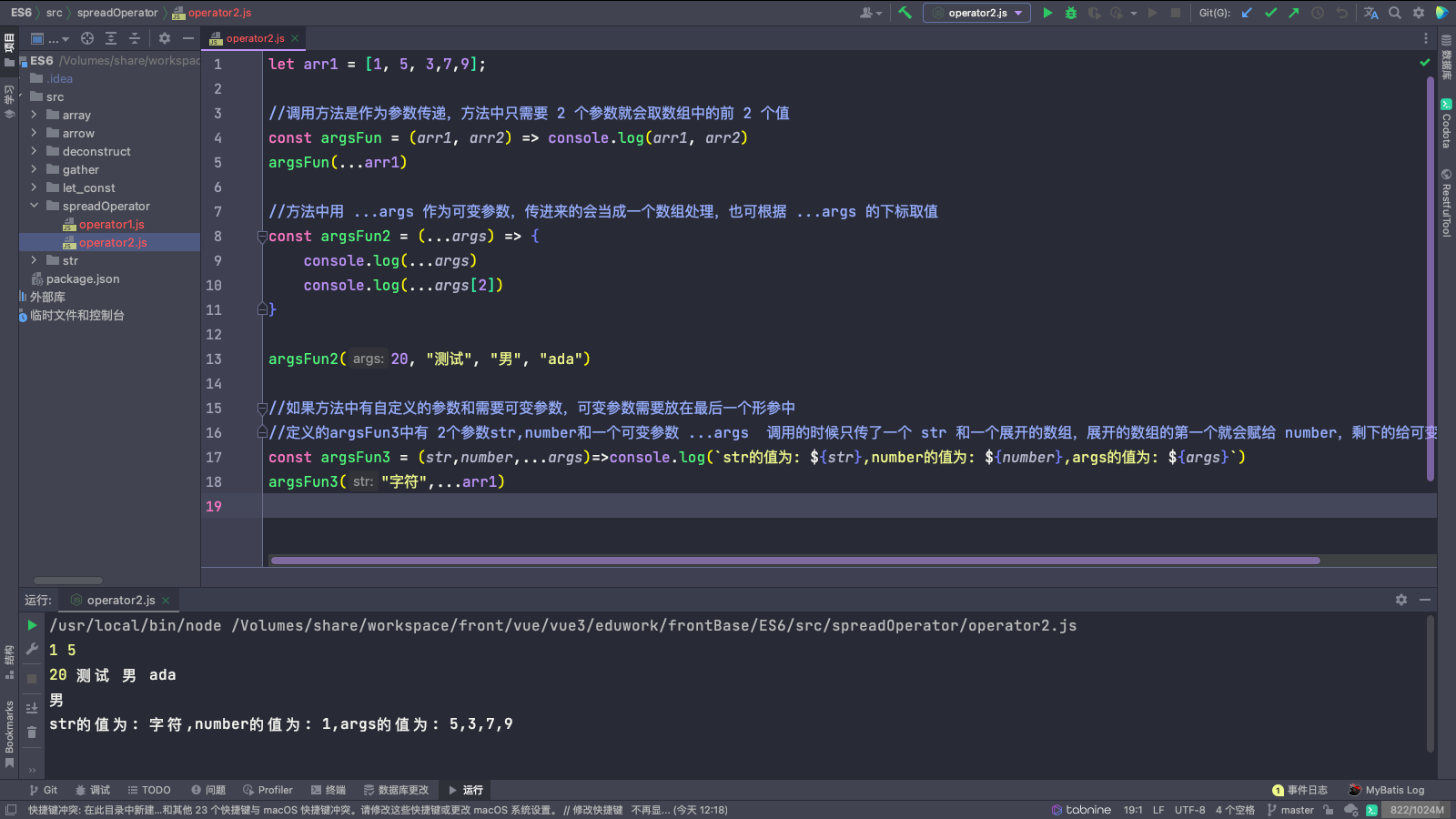Click the Git update project blue arrow
The width and height of the screenshot is (1456, 819).
point(1247,13)
